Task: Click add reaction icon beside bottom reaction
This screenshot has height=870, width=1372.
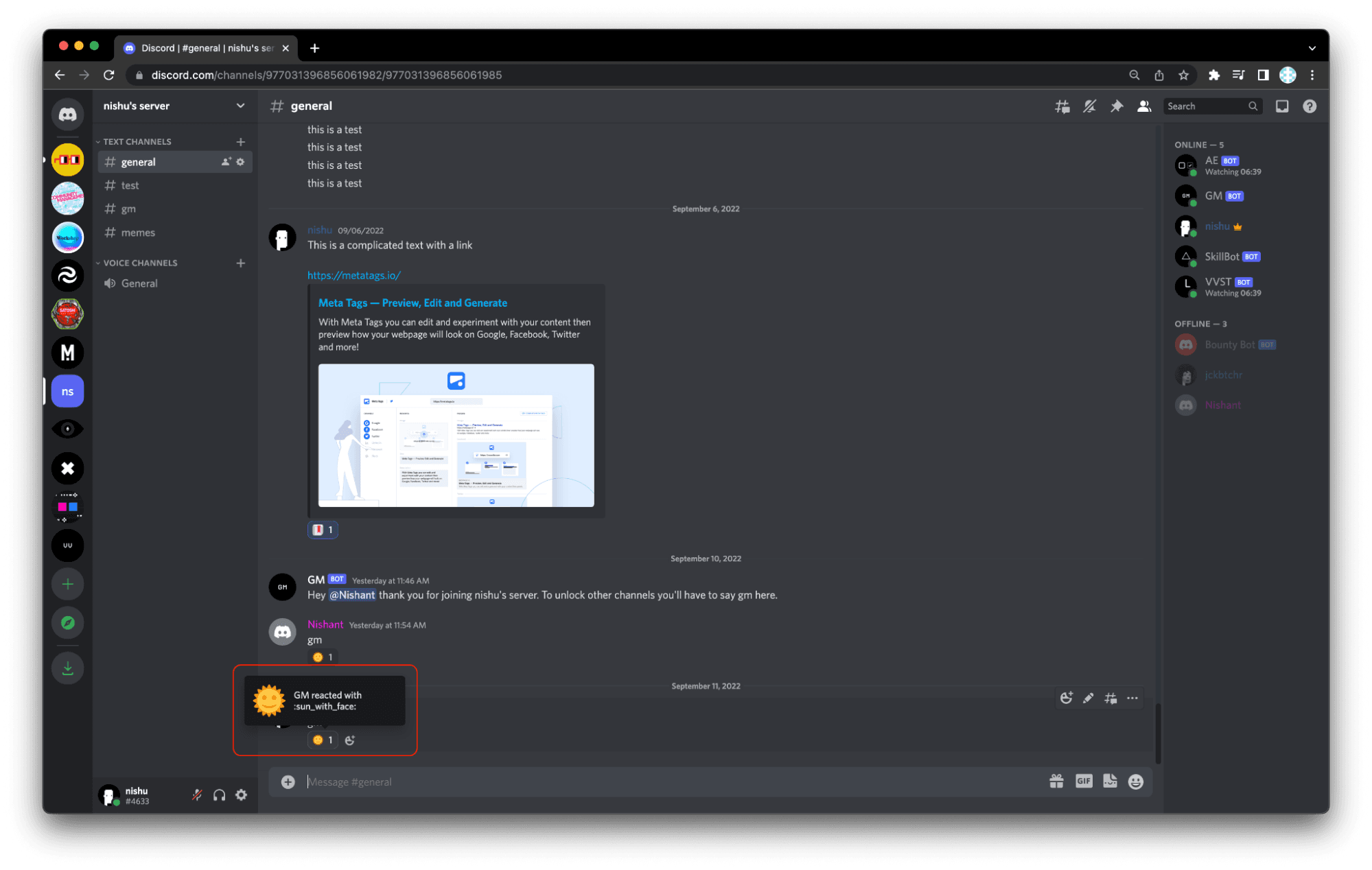Action: point(349,740)
